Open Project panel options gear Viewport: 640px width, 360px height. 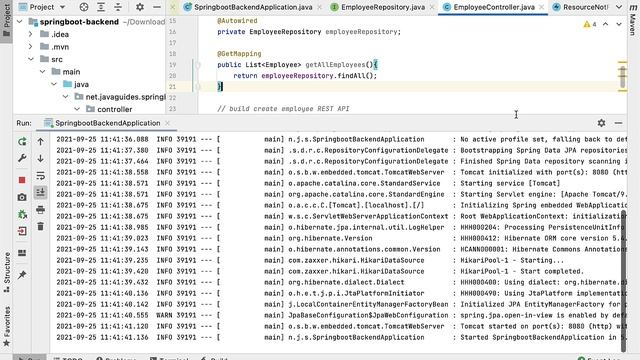(140, 7)
